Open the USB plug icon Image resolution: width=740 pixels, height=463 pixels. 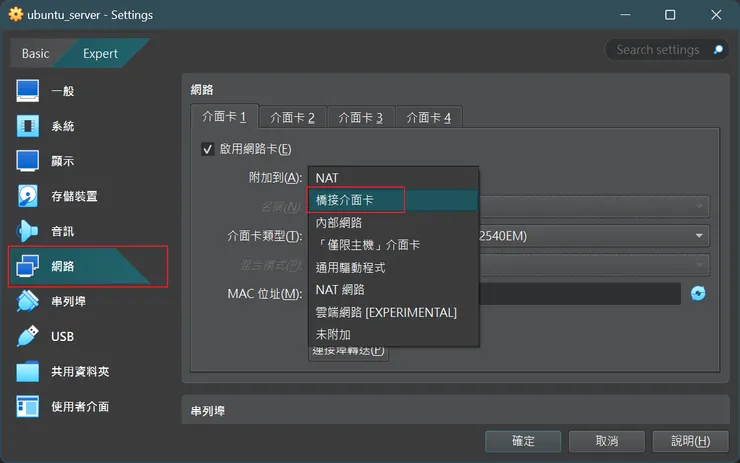27,336
